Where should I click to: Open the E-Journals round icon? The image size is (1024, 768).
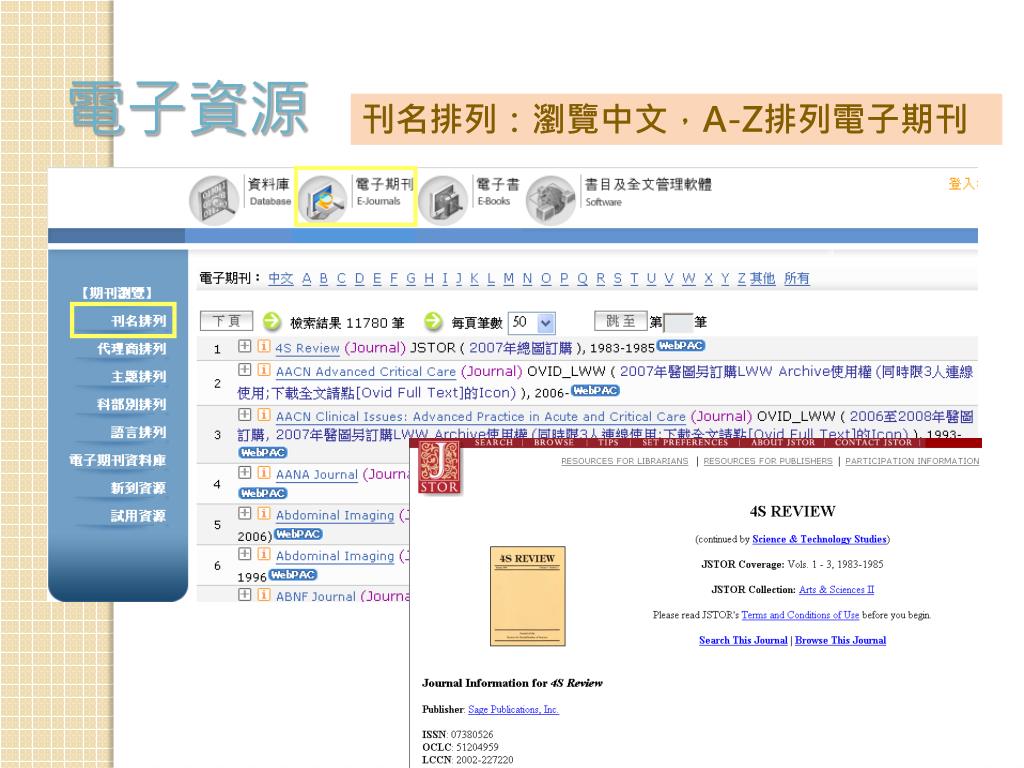[322, 200]
